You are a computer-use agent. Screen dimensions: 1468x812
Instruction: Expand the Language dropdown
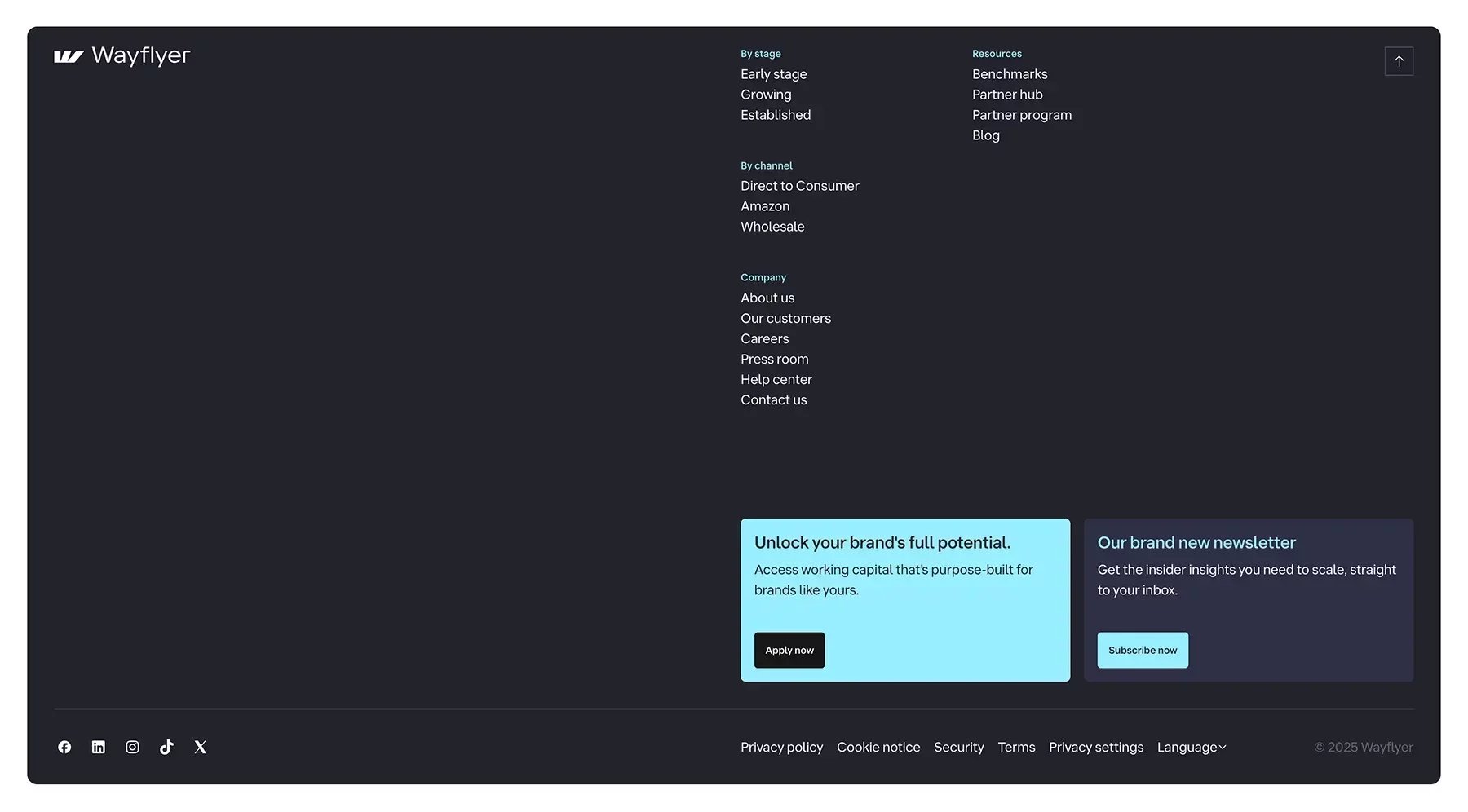coord(1192,747)
